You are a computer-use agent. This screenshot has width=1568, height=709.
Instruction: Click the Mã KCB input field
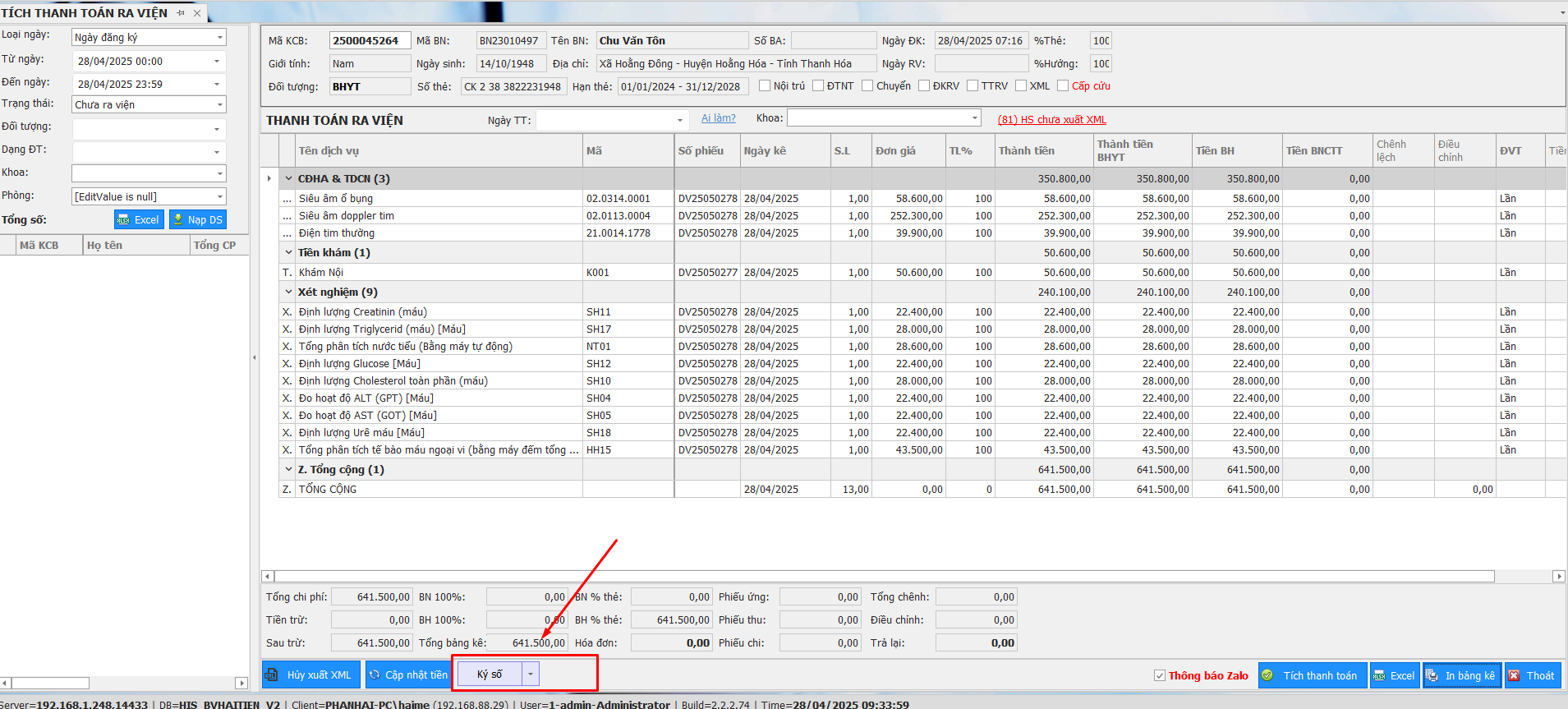coord(369,41)
